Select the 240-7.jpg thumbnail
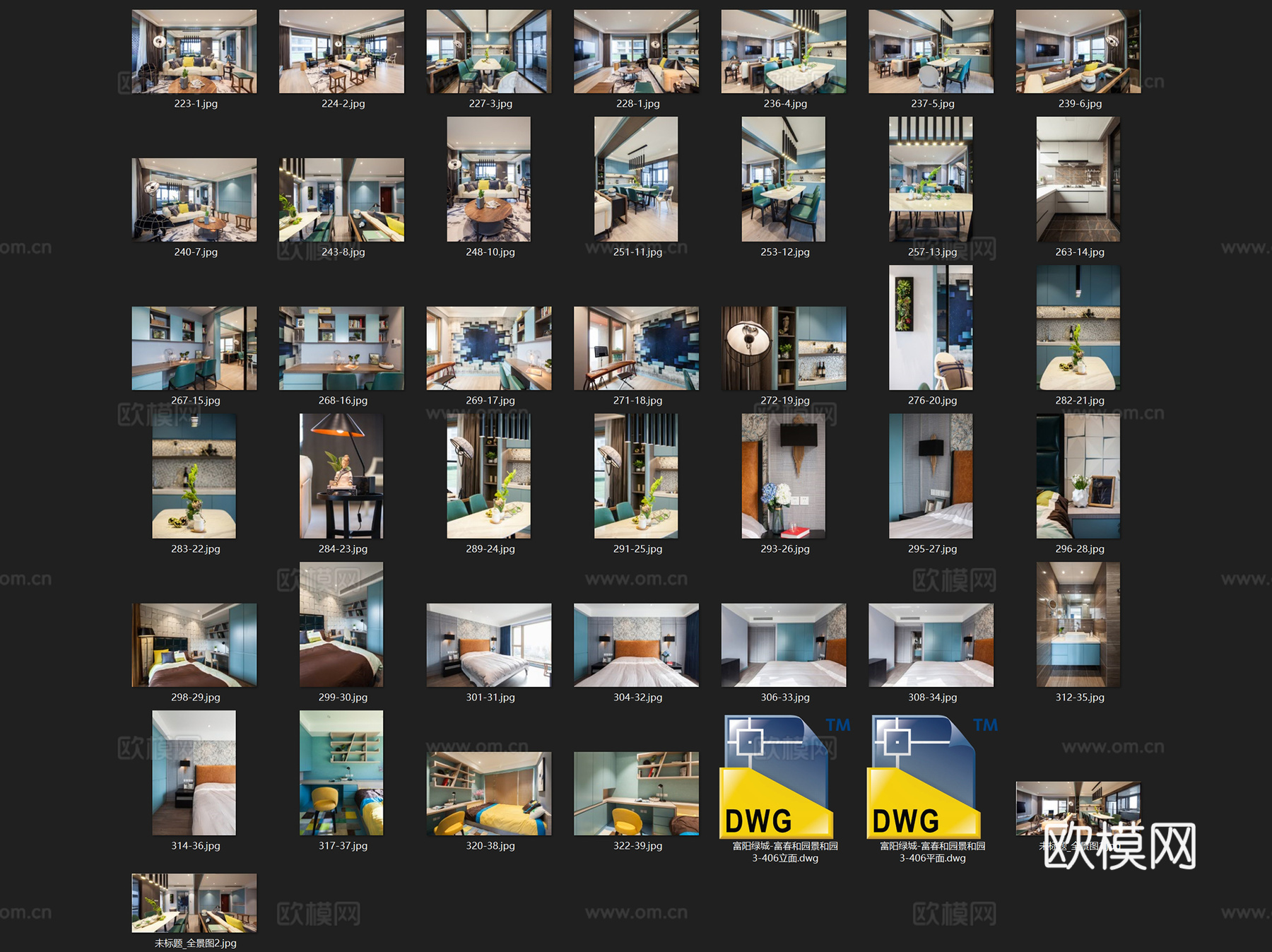 [194, 200]
